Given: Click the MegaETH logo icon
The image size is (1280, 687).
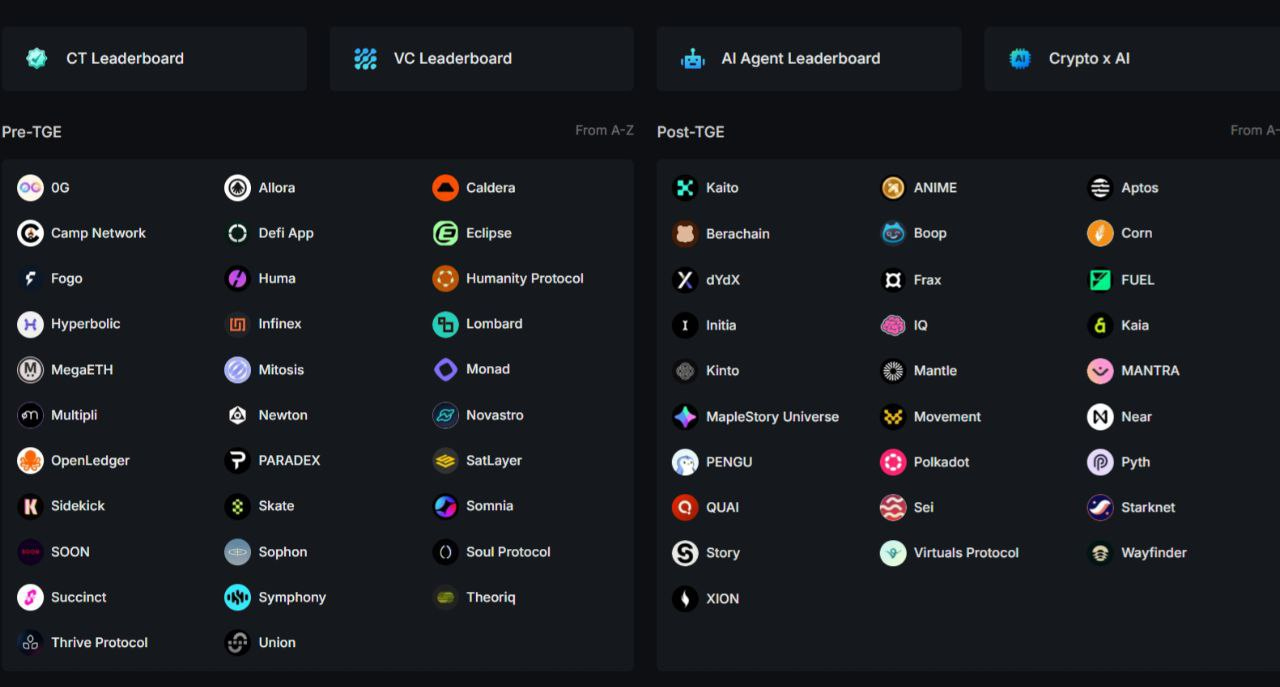Looking at the screenshot, I should coord(30,370).
